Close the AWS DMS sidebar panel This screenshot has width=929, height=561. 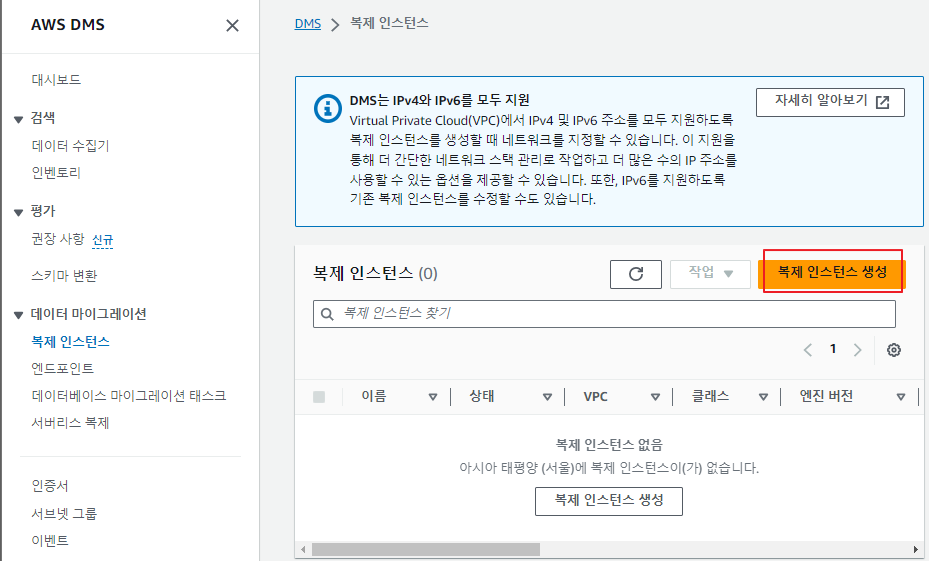[x=232, y=25]
